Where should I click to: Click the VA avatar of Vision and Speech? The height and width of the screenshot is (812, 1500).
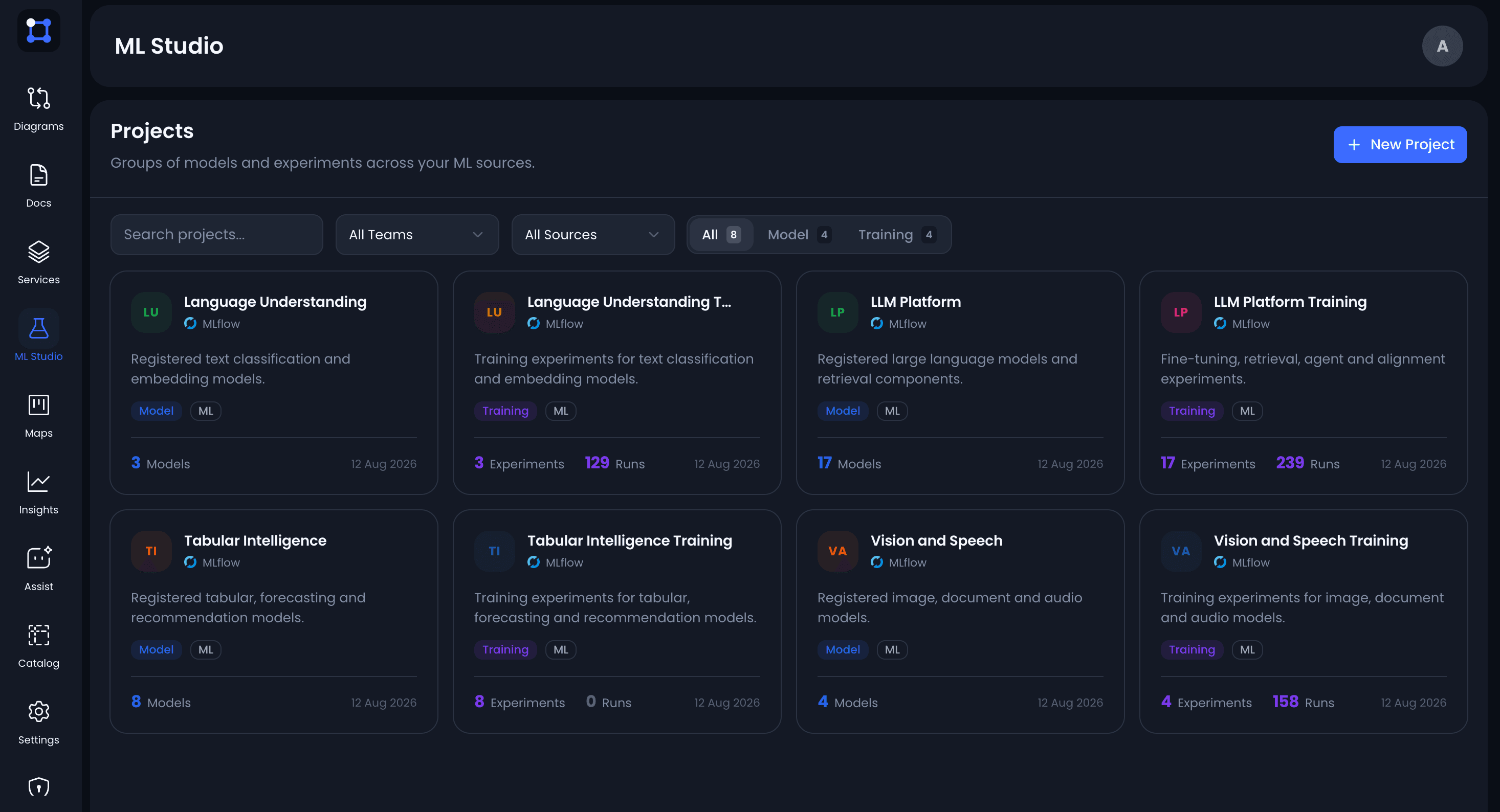pos(837,551)
